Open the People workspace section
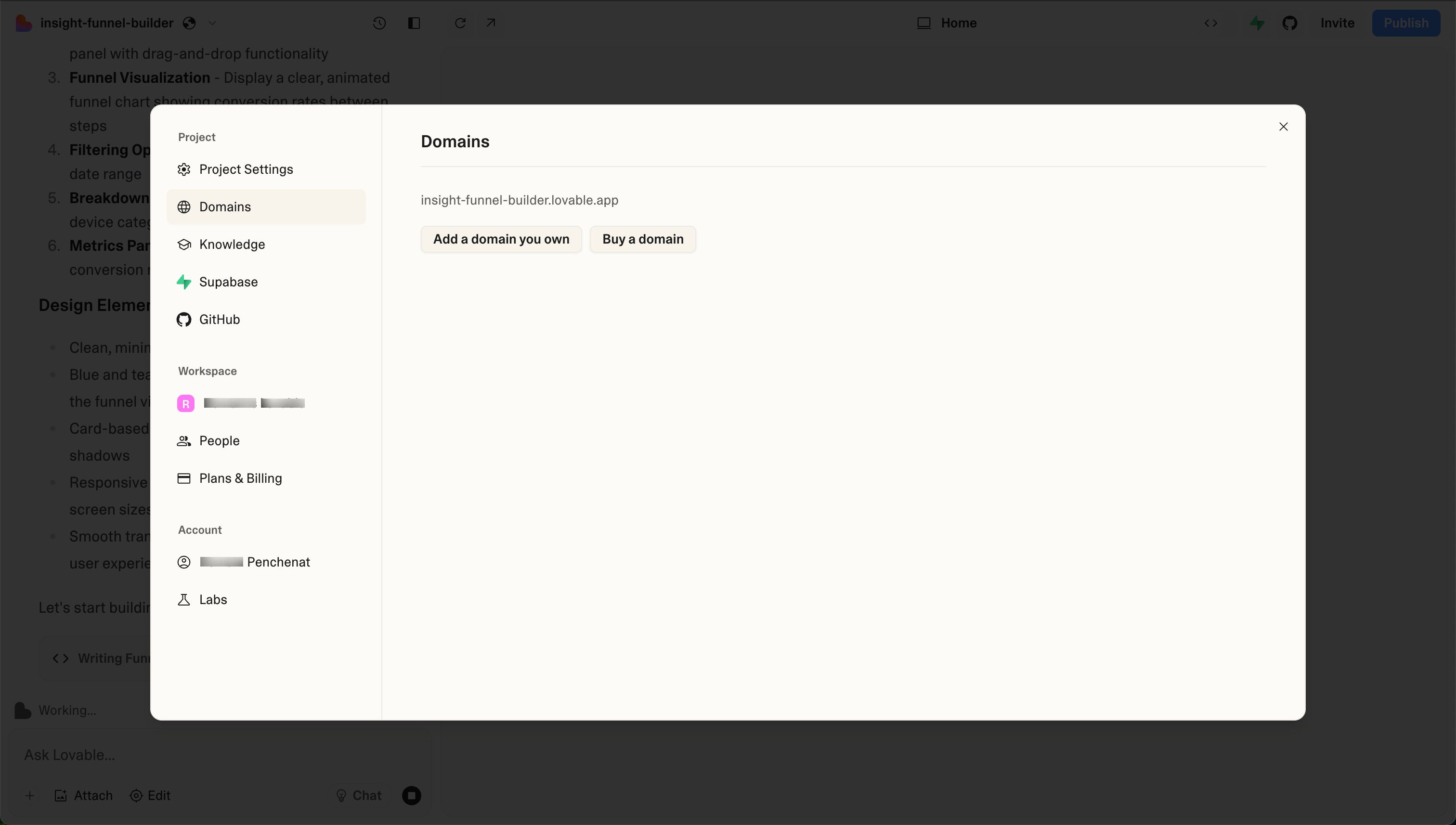The height and width of the screenshot is (825, 1456). tap(266, 441)
